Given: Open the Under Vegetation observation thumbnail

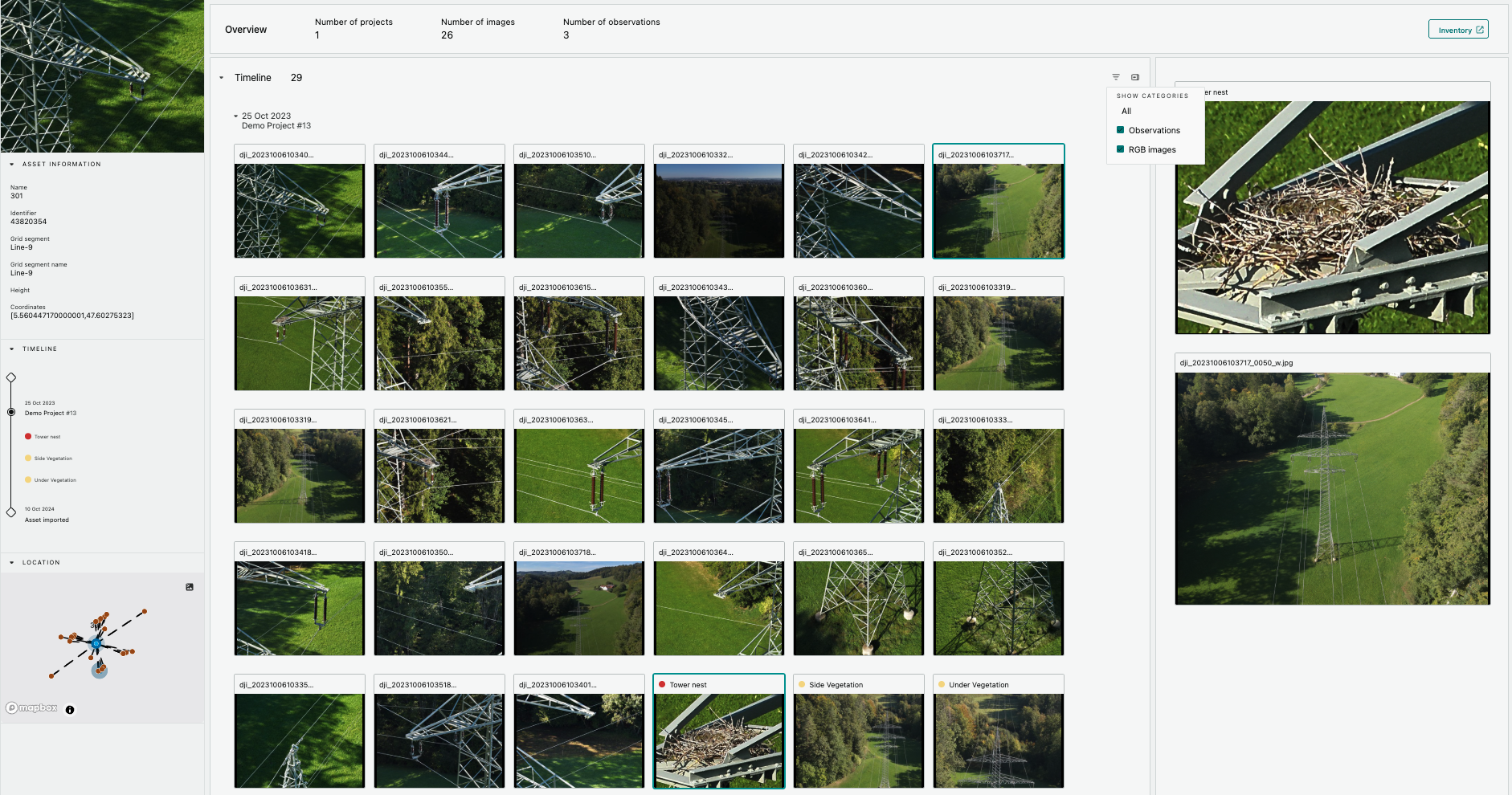Looking at the screenshot, I should [998, 740].
